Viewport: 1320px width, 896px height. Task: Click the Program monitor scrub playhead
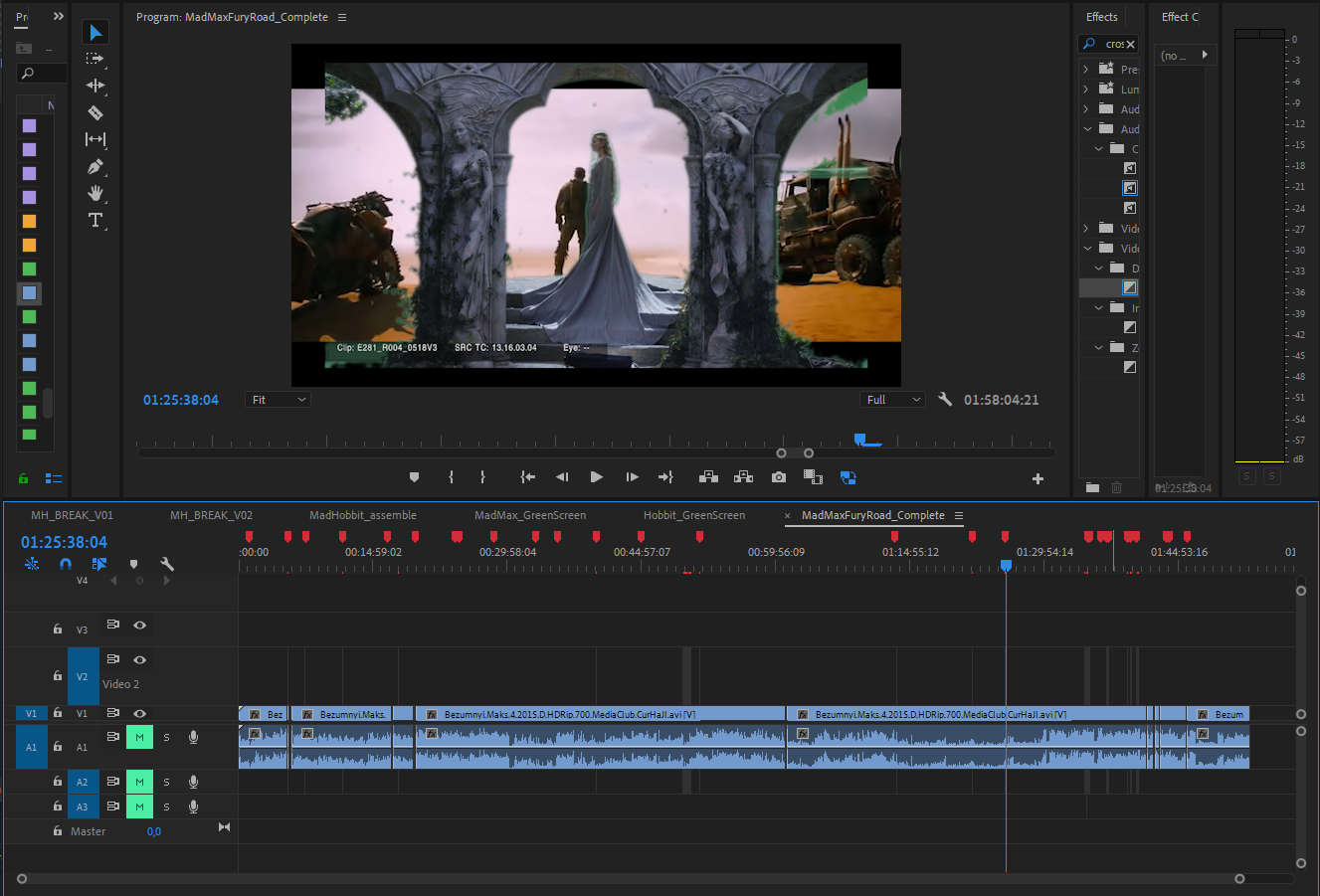[860, 439]
